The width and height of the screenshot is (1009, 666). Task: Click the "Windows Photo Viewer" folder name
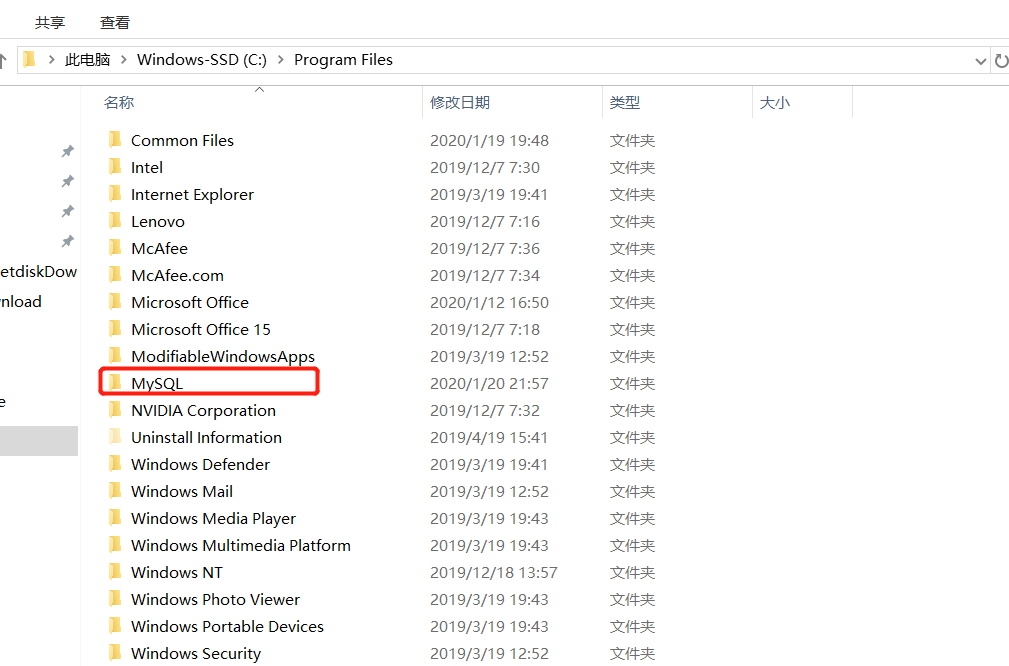(x=216, y=600)
